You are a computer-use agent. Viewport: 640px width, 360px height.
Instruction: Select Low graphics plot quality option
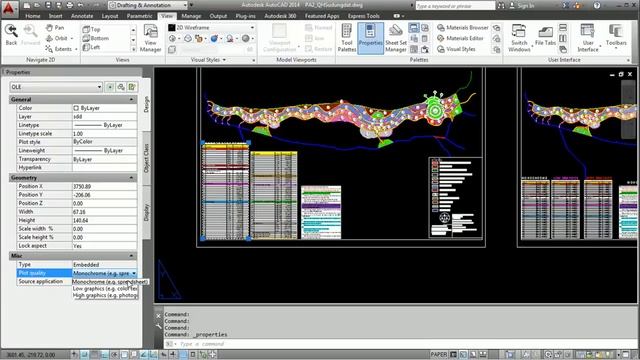105,288
